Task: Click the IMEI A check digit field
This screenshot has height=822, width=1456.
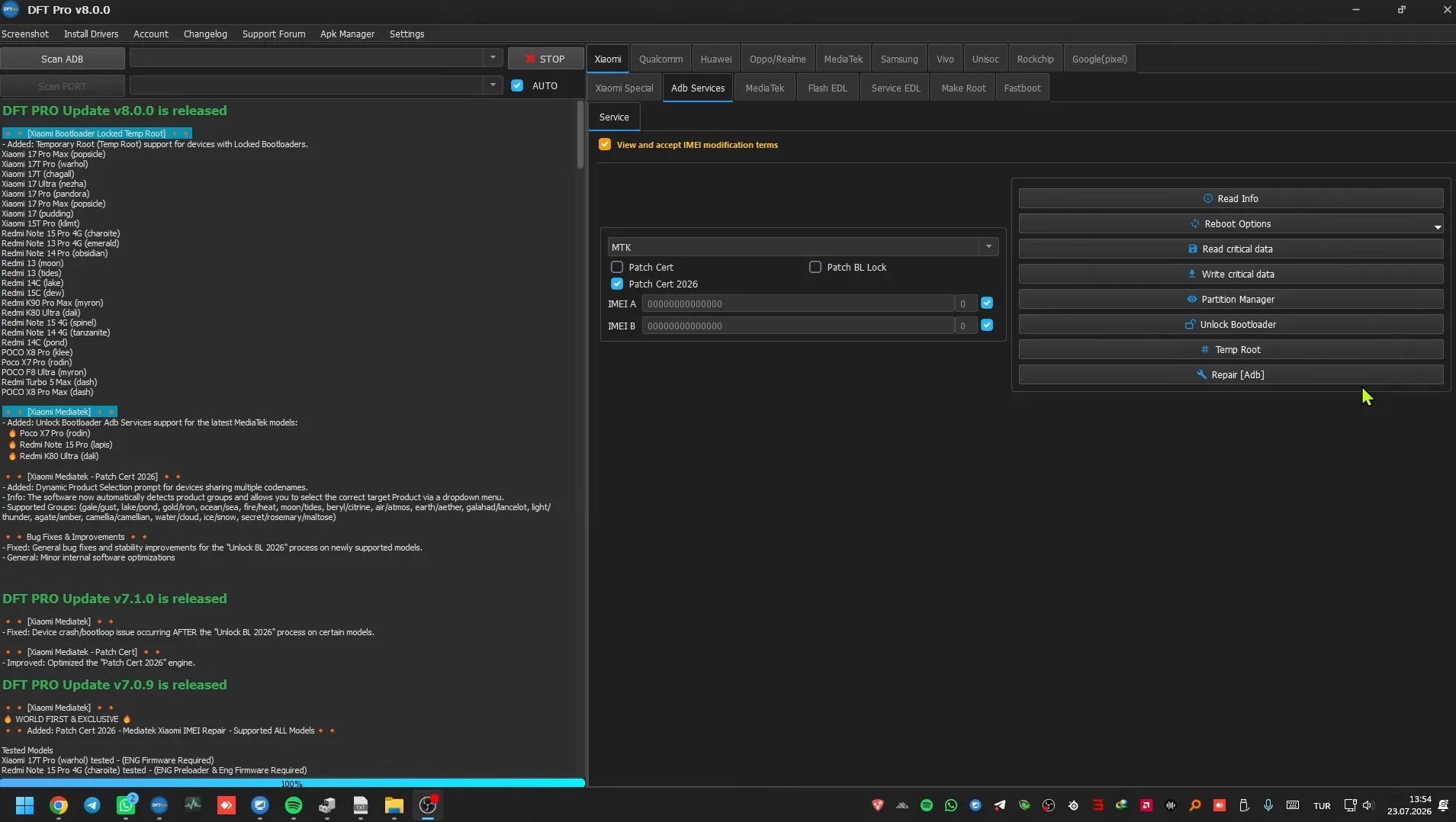Action: pos(965,303)
